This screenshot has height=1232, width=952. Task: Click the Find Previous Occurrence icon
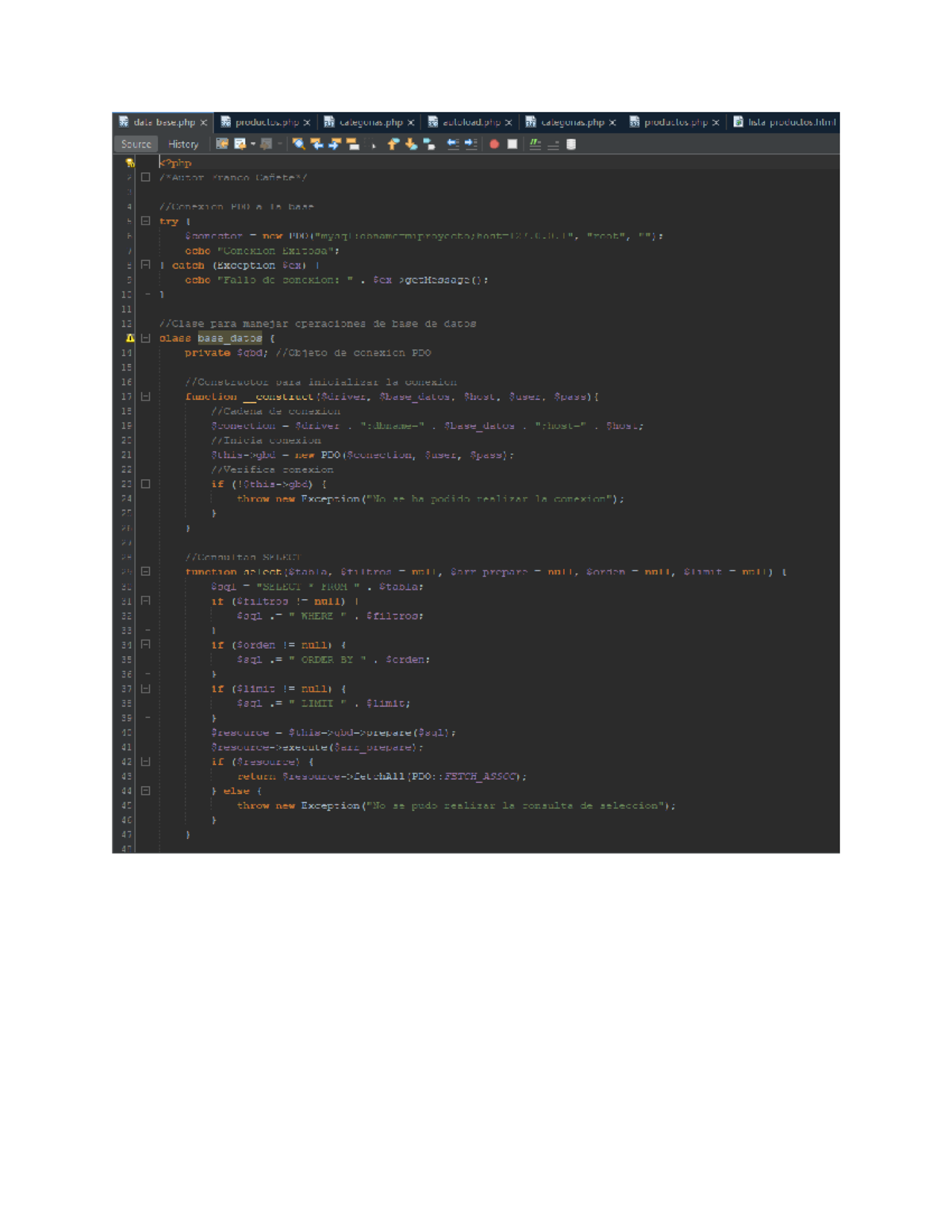point(318,144)
